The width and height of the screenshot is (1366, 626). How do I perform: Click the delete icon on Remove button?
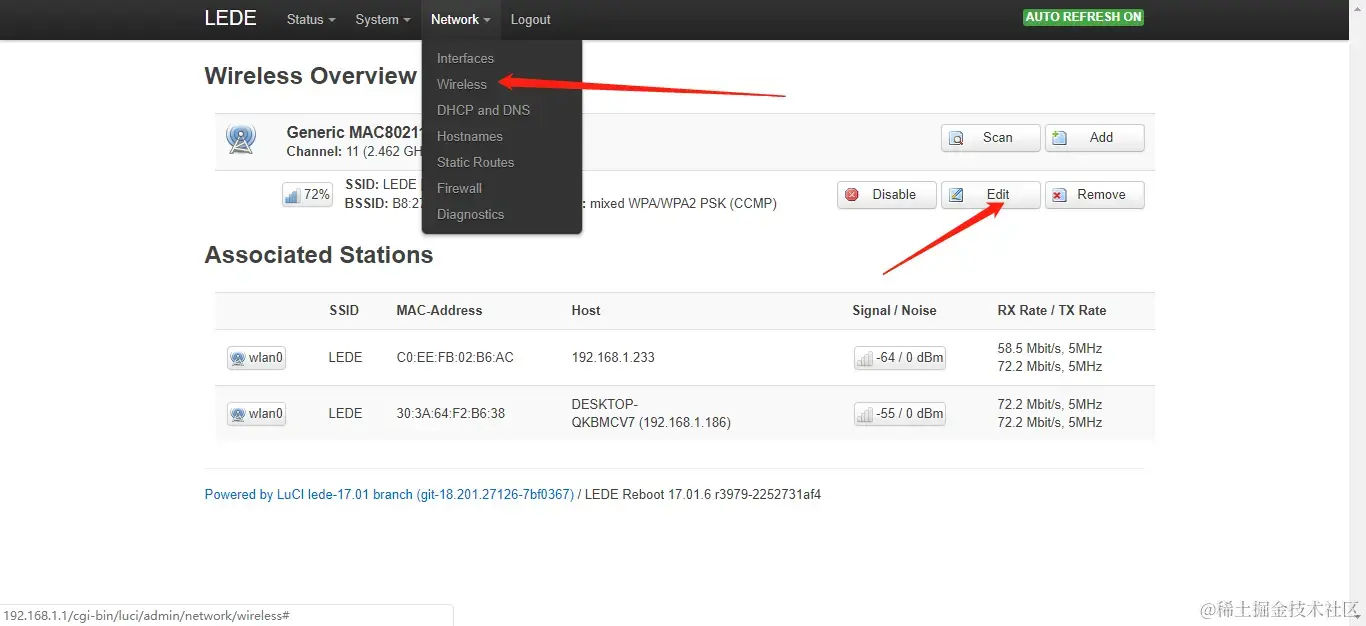(x=1060, y=195)
